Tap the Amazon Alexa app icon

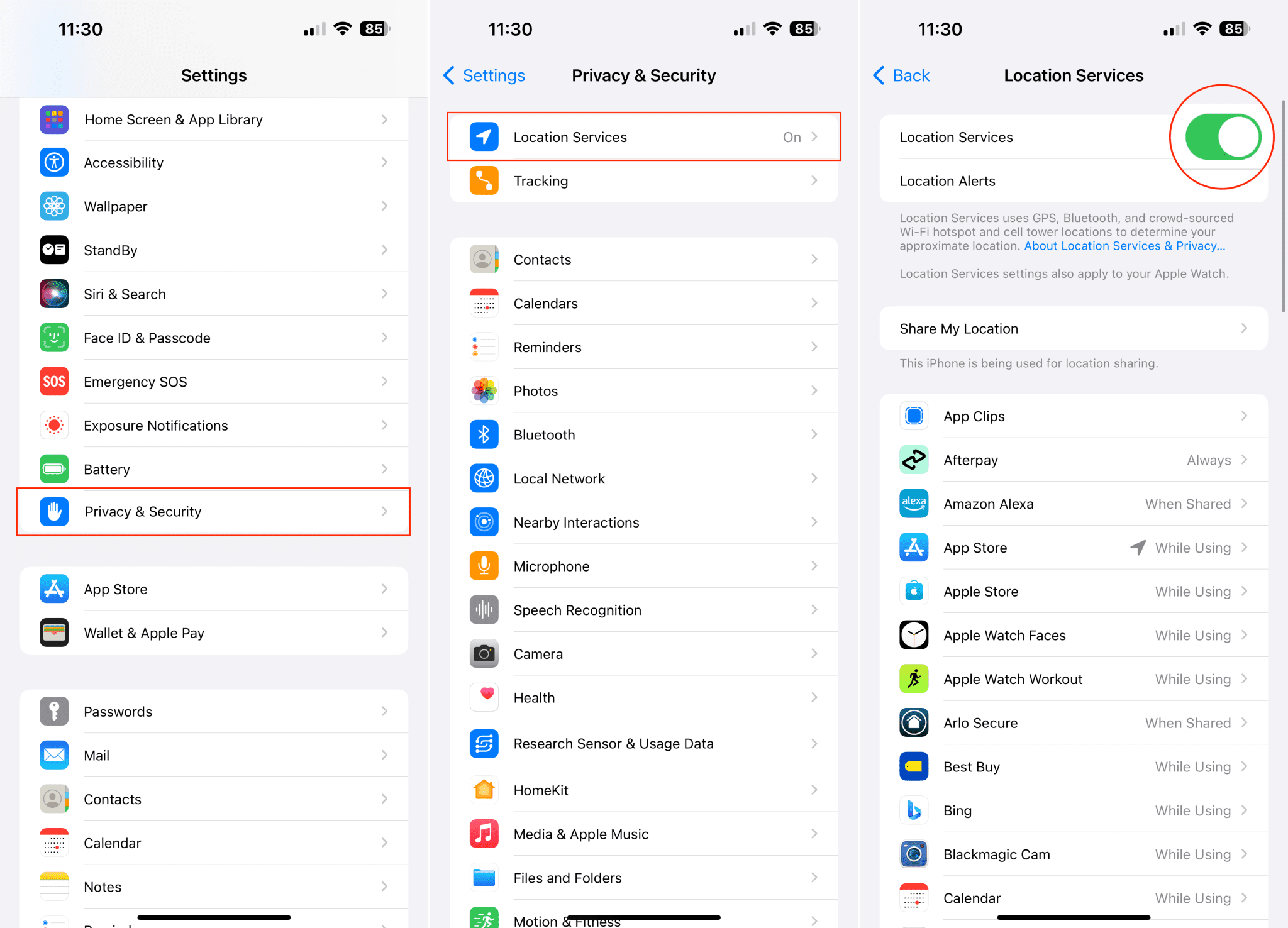coord(911,504)
